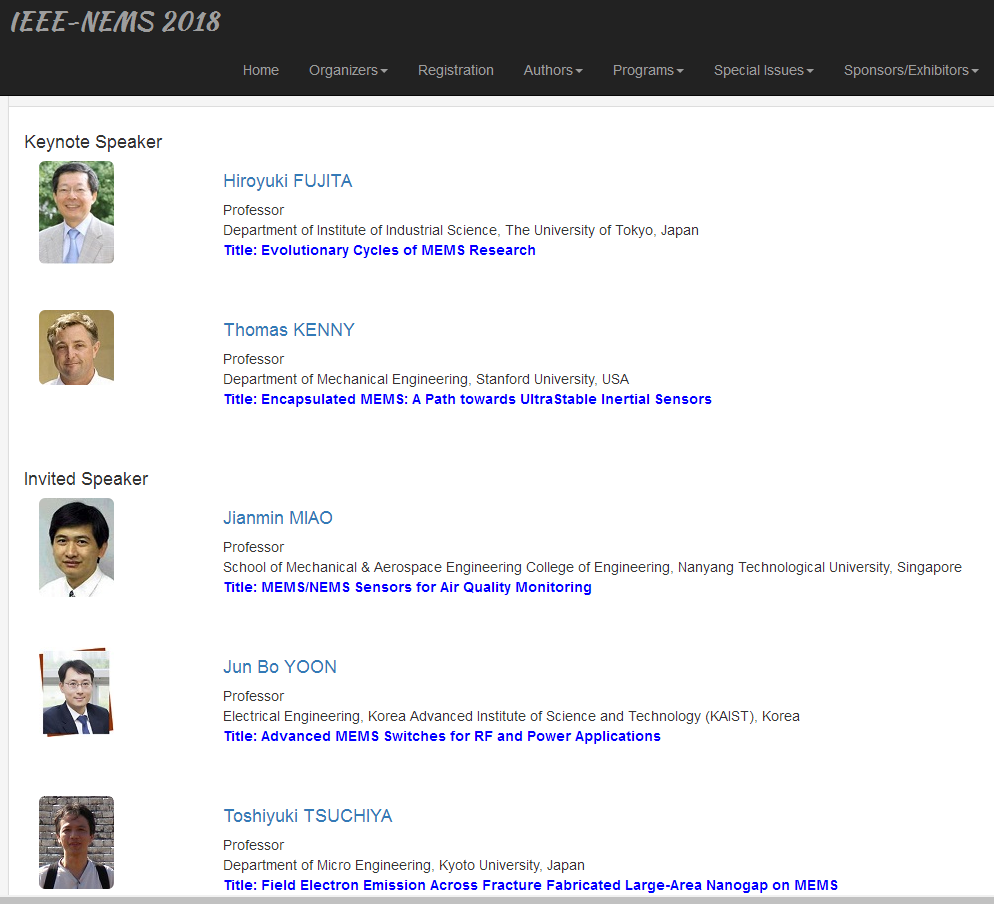Select the Invited Speaker heading
Viewport: 994px width, 904px height.
click(x=86, y=479)
